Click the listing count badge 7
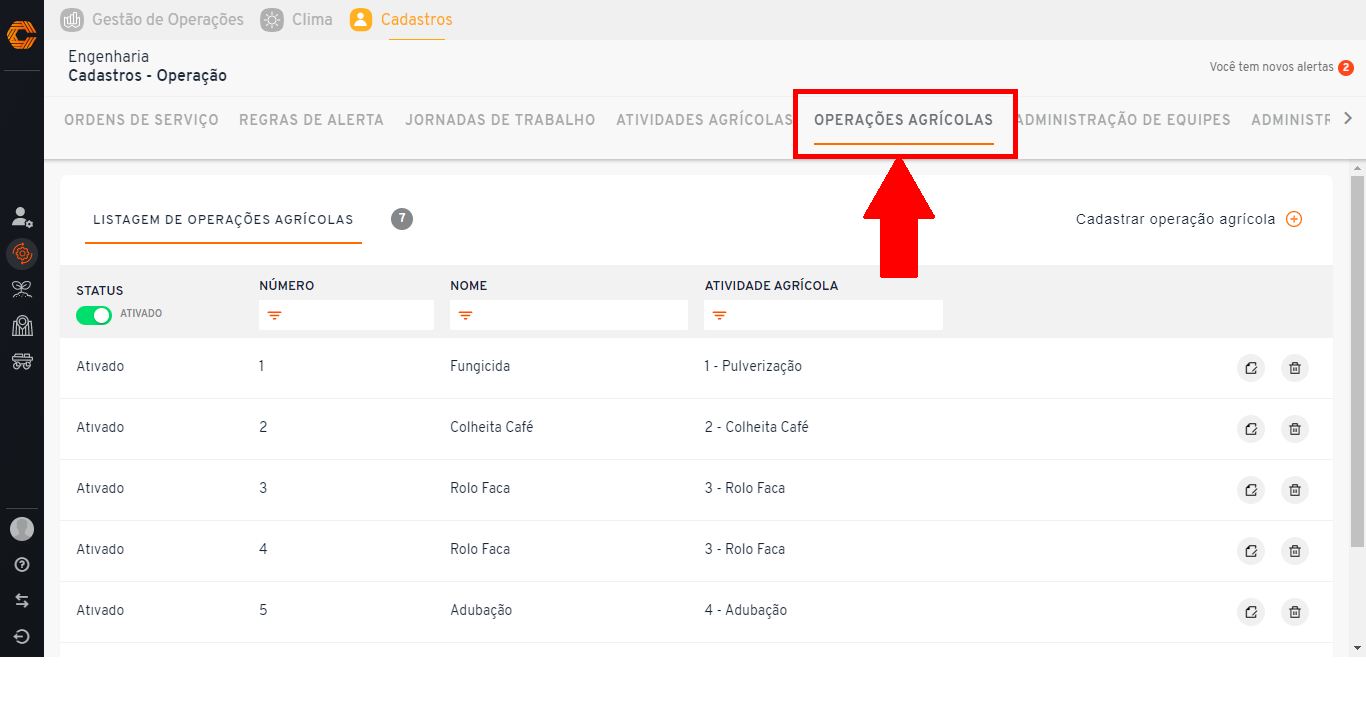The image size is (1366, 728). (402, 218)
